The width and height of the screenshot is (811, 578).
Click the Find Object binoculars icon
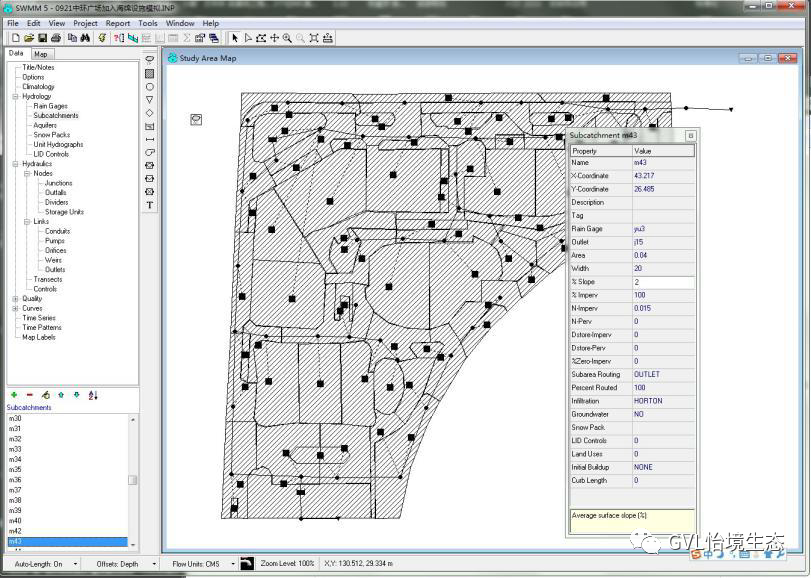tap(86, 38)
